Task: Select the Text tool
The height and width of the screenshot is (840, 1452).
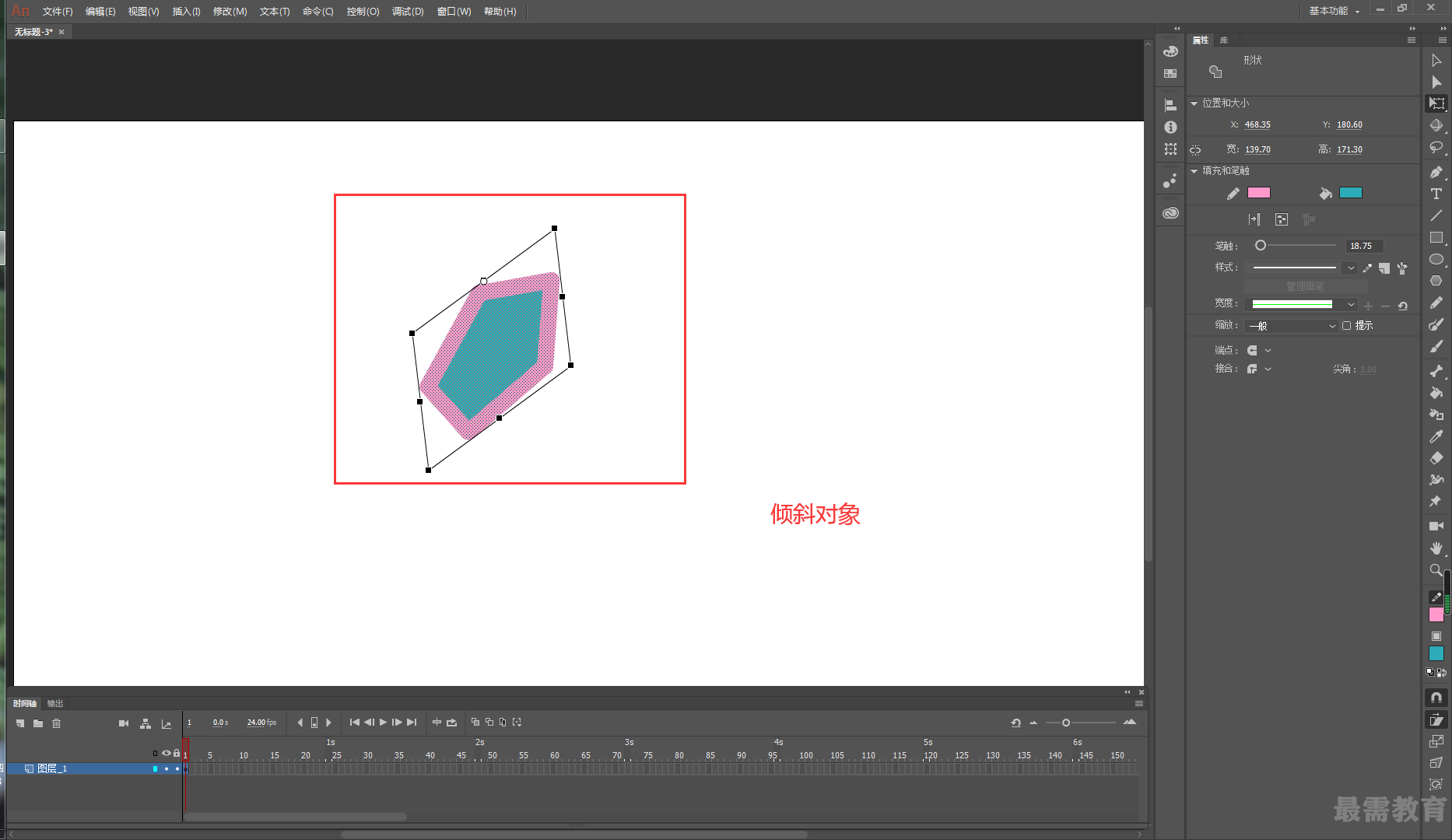Action: (1436, 194)
